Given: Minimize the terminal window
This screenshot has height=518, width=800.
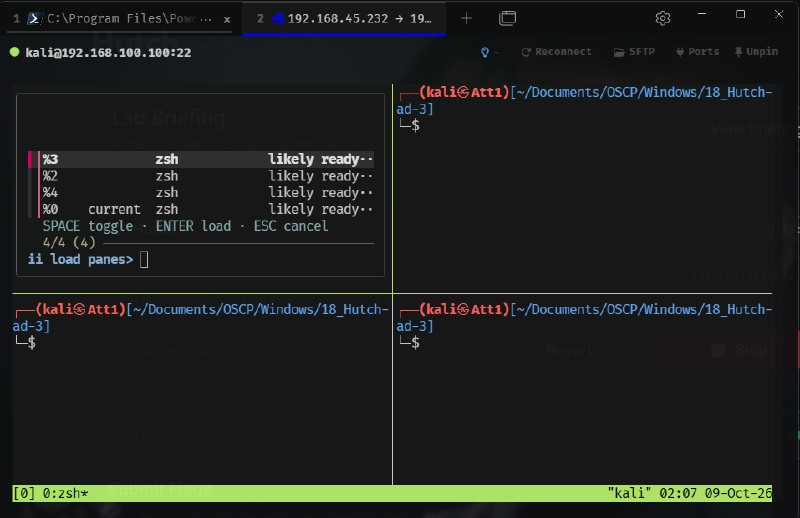Looking at the screenshot, I should pos(702,14).
